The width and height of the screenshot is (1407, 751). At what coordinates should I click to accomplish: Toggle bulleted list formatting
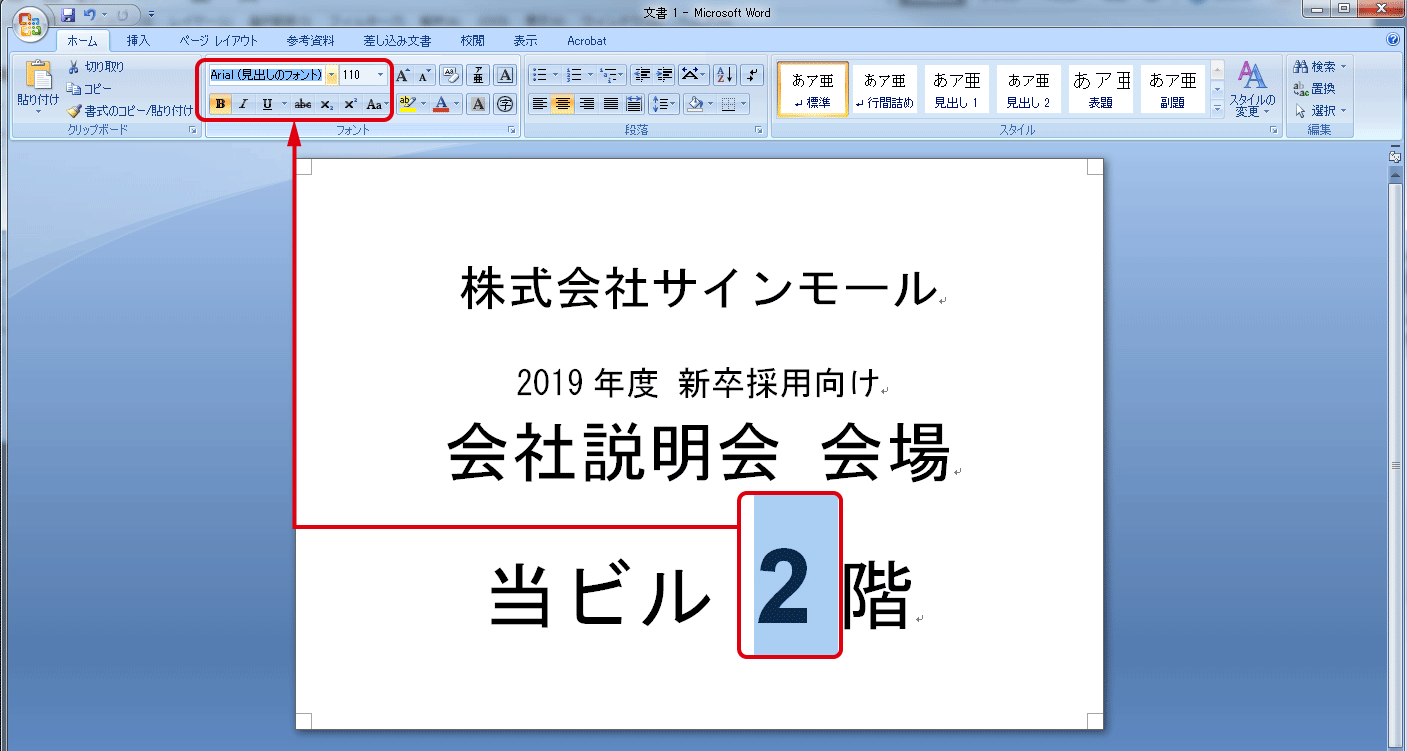[538, 73]
